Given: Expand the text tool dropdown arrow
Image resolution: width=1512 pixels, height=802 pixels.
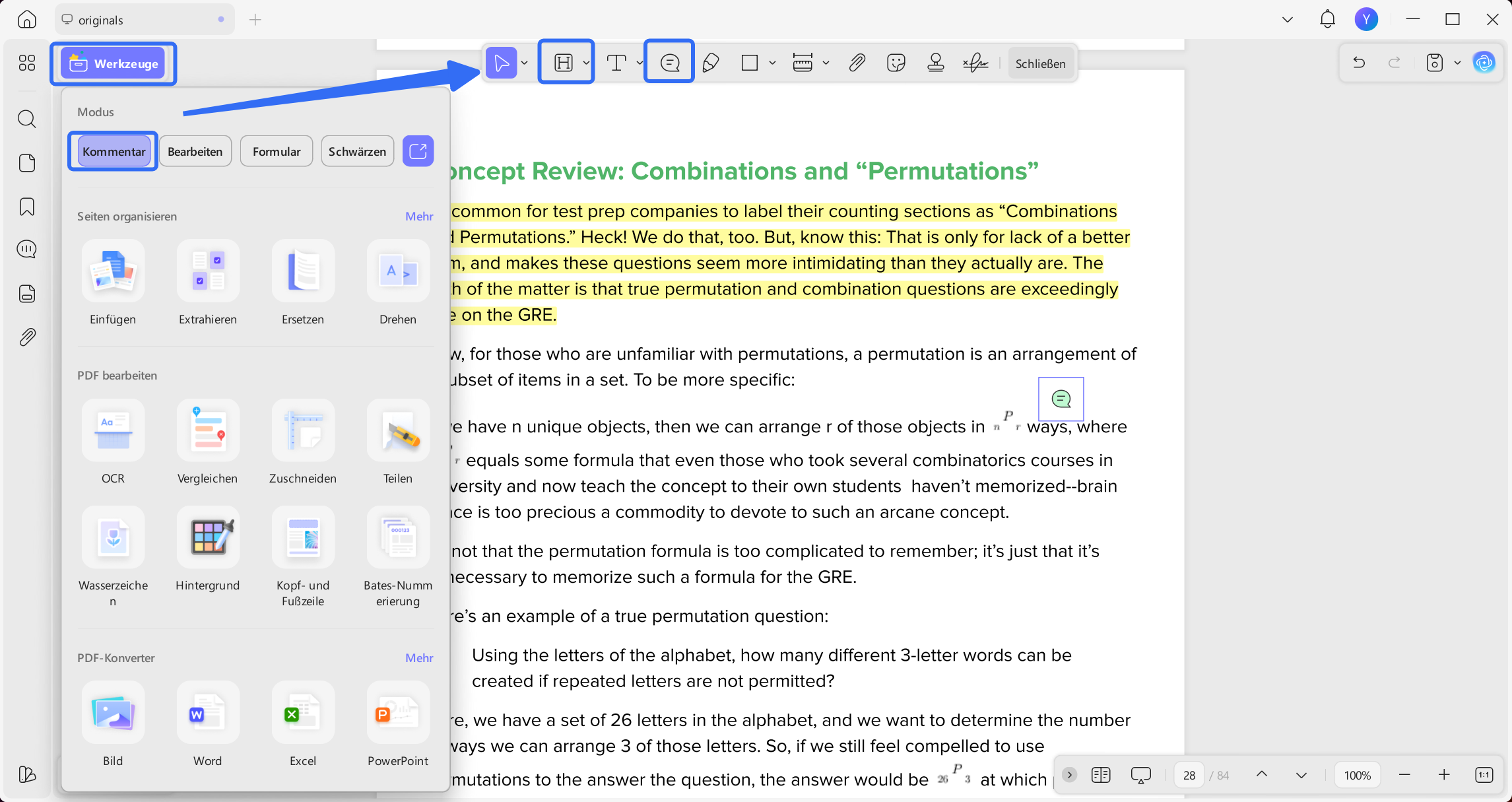Looking at the screenshot, I should coord(640,63).
